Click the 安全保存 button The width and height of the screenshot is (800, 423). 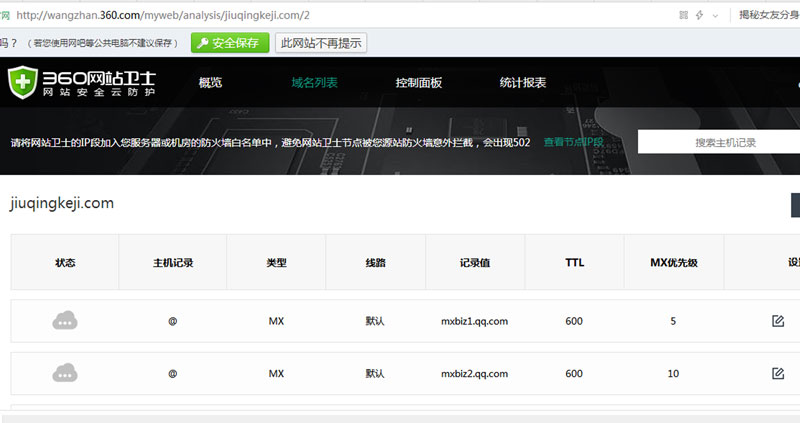230,43
